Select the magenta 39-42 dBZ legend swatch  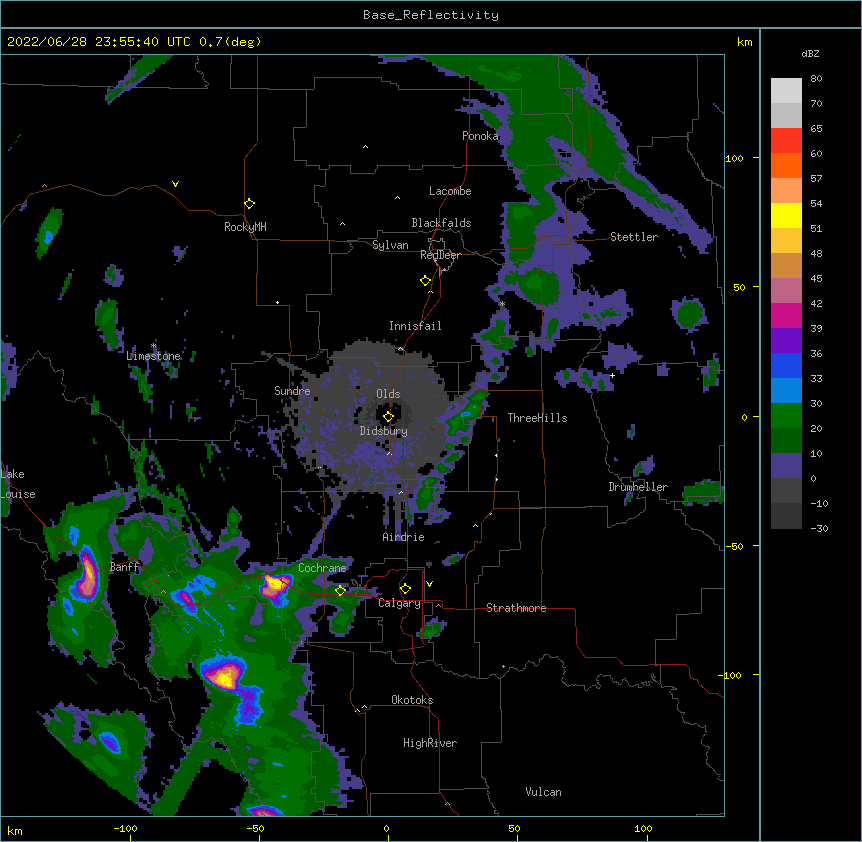[x=786, y=315]
